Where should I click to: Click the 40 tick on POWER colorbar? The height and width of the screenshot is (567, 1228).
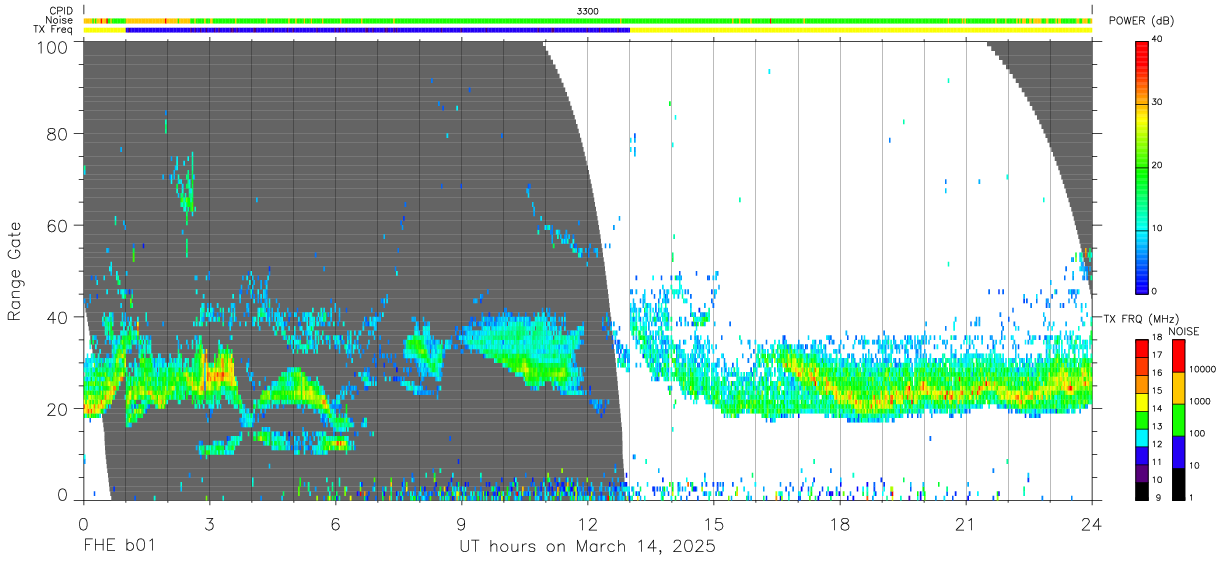click(x=1157, y=40)
